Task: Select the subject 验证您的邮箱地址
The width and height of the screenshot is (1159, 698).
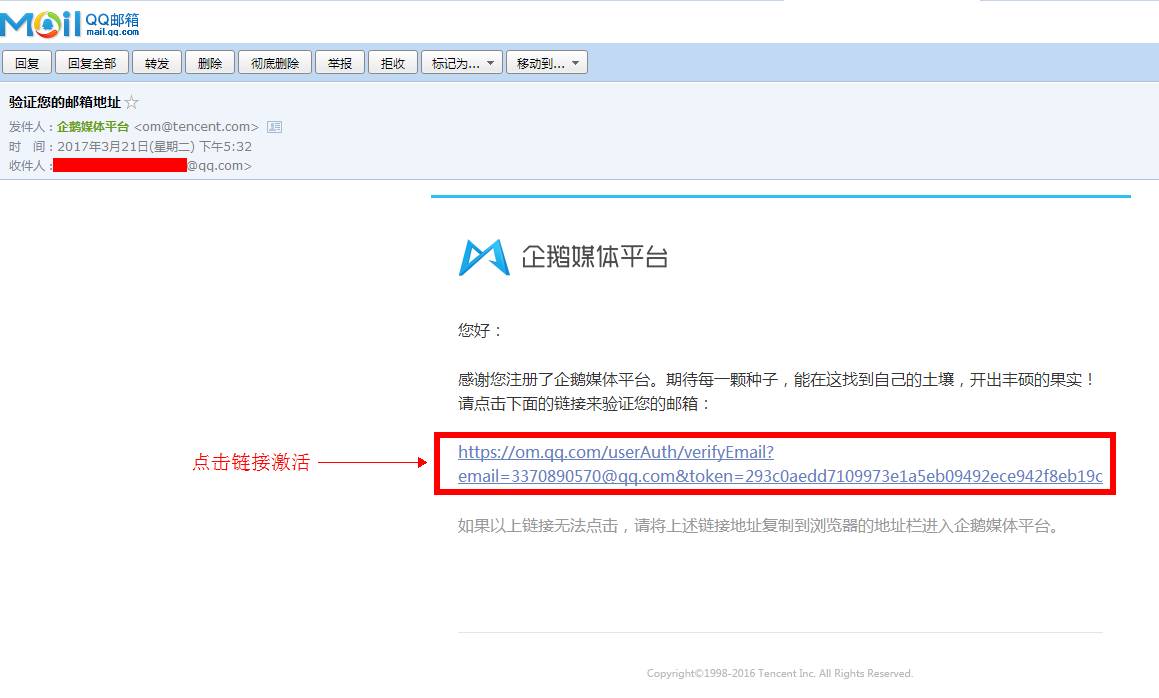Action: pos(65,101)
